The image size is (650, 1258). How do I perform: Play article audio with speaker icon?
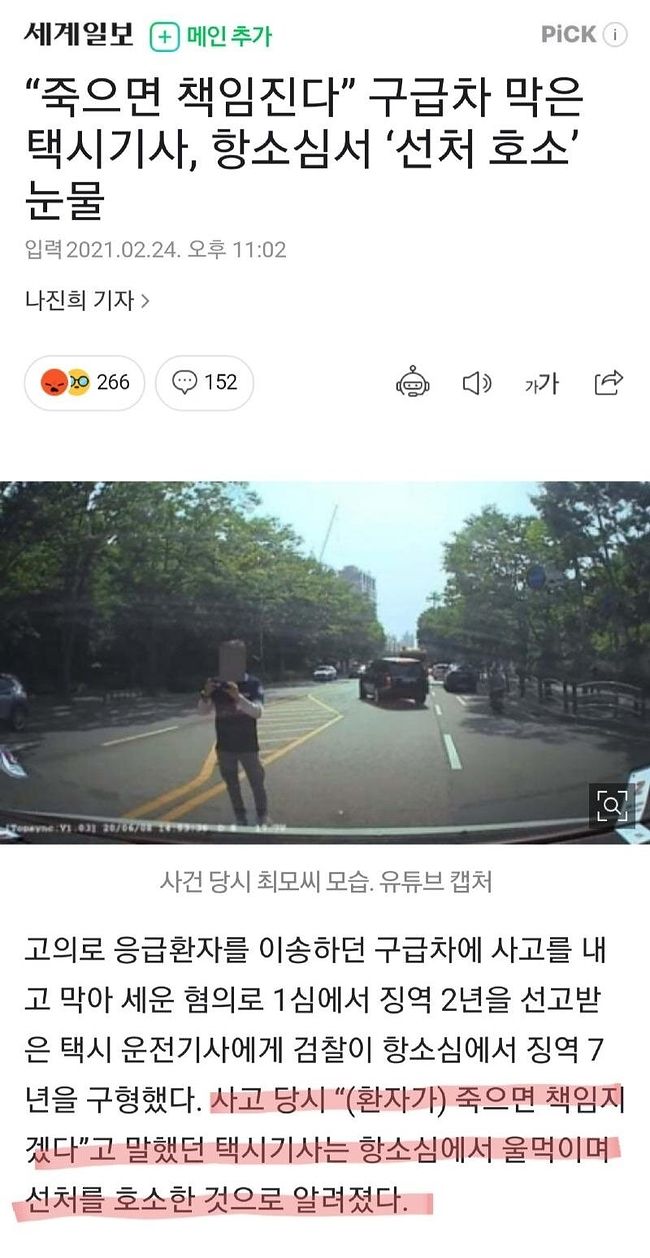(x=477, y=382)
